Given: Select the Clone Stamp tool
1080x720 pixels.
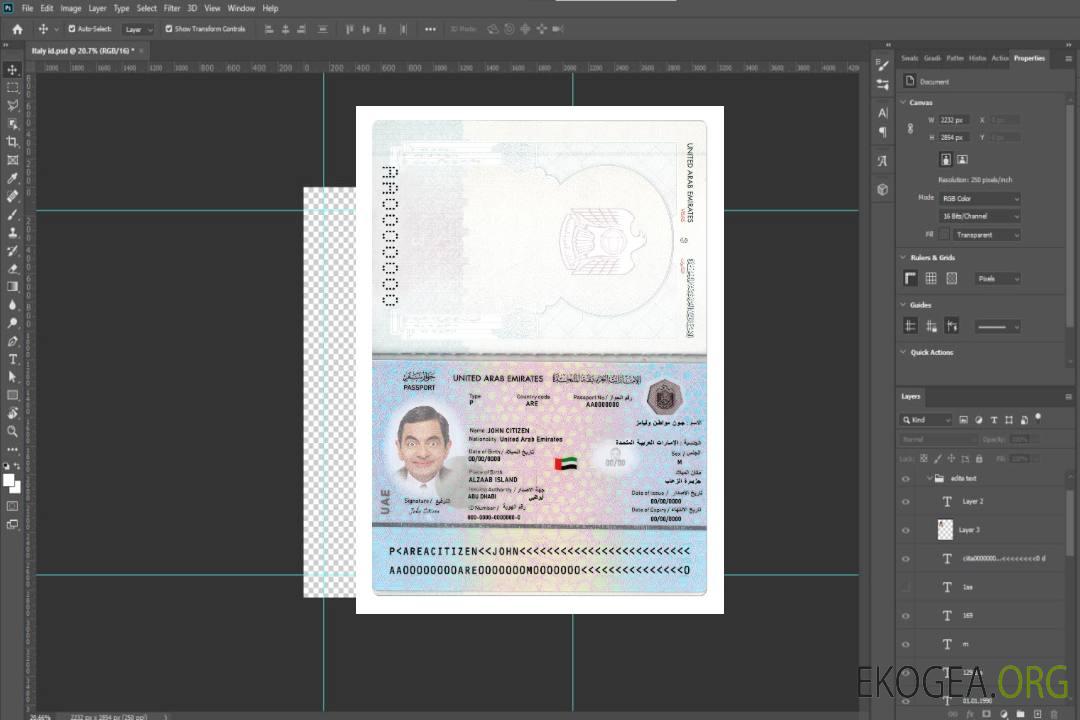Looking at the screenshot, I should (12, 233).
